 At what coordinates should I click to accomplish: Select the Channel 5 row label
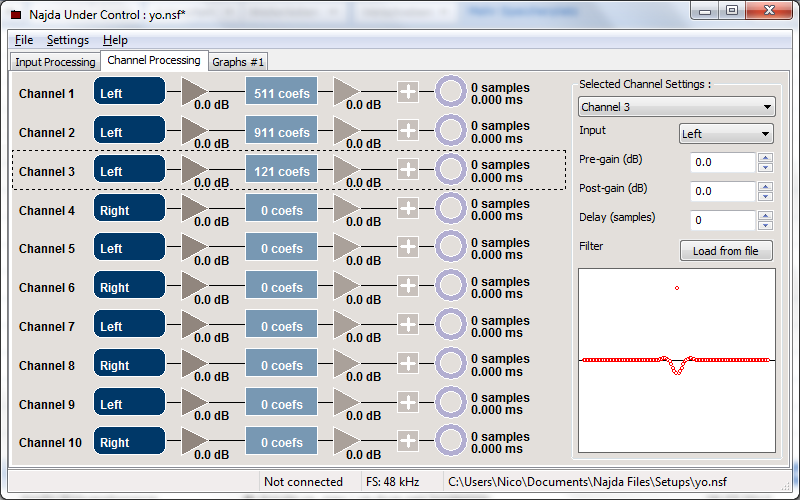pos(47,249)
